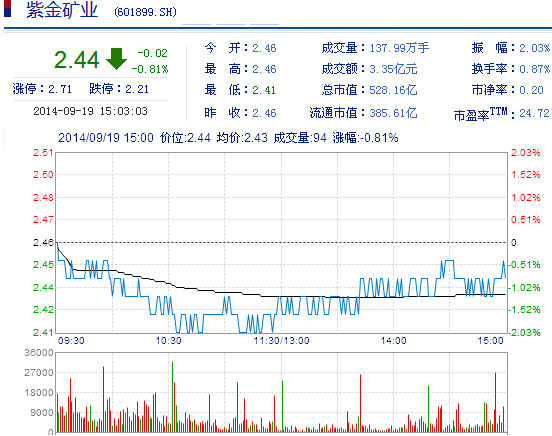Viewport: 552px width, 436px height.
Task: Click the red 1.52% right axis label
Action: (x=526, y=175)
